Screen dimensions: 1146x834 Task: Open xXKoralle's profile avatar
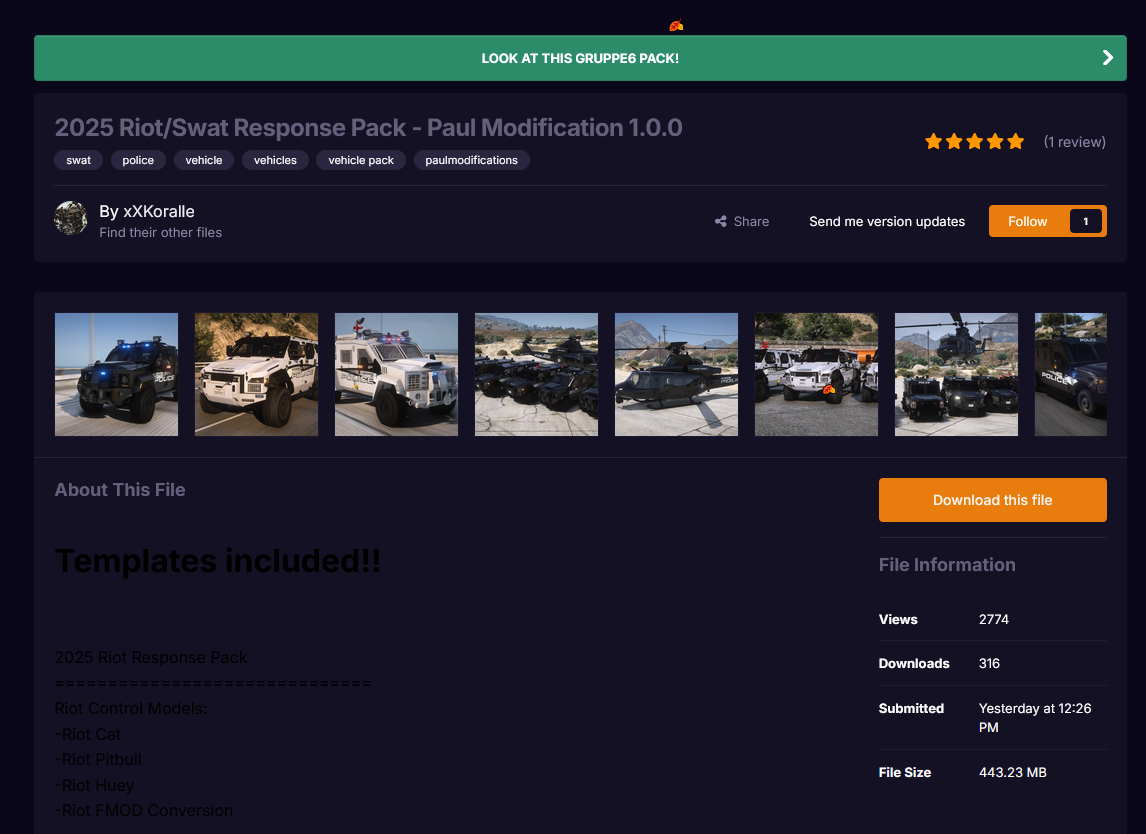coord(71,218)
